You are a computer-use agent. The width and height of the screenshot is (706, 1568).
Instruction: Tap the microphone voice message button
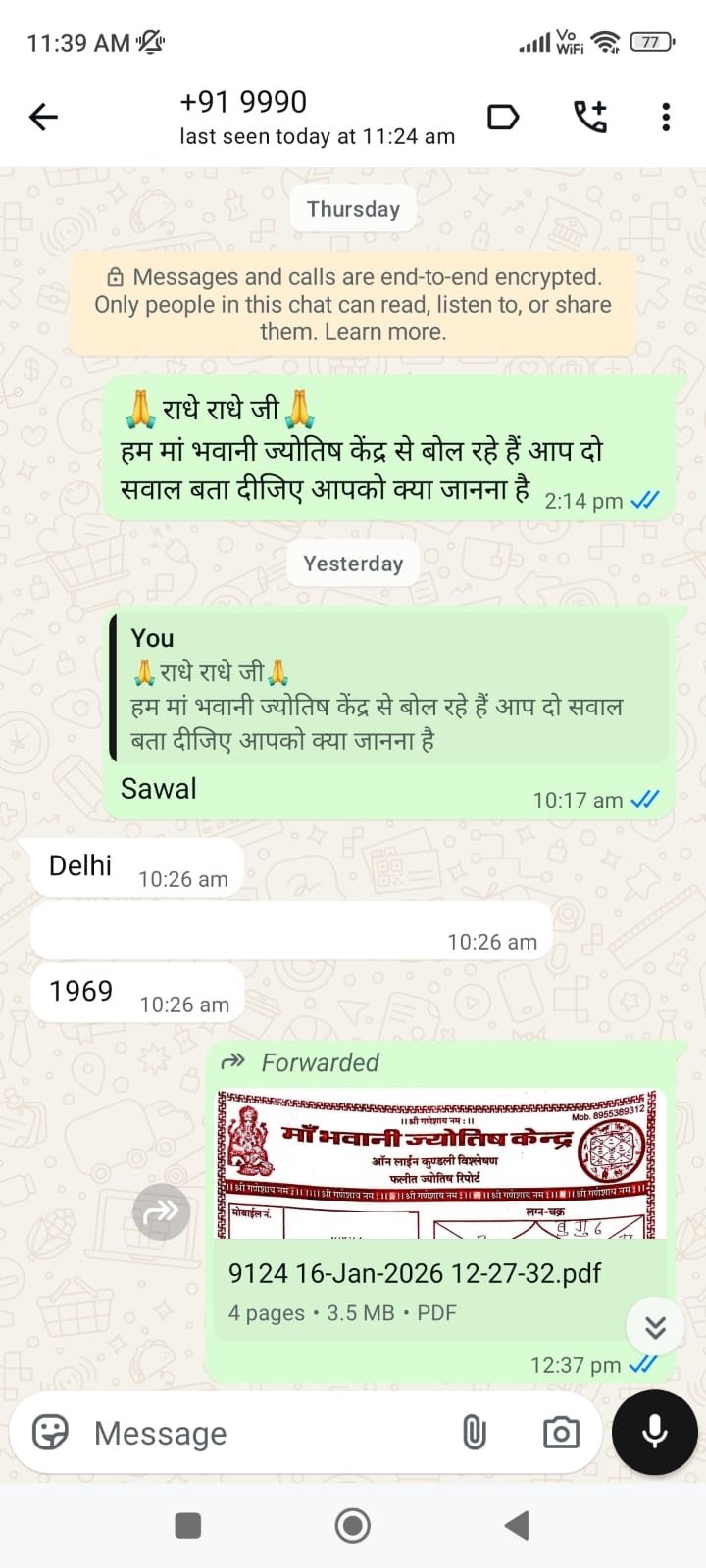(655, 1432)
